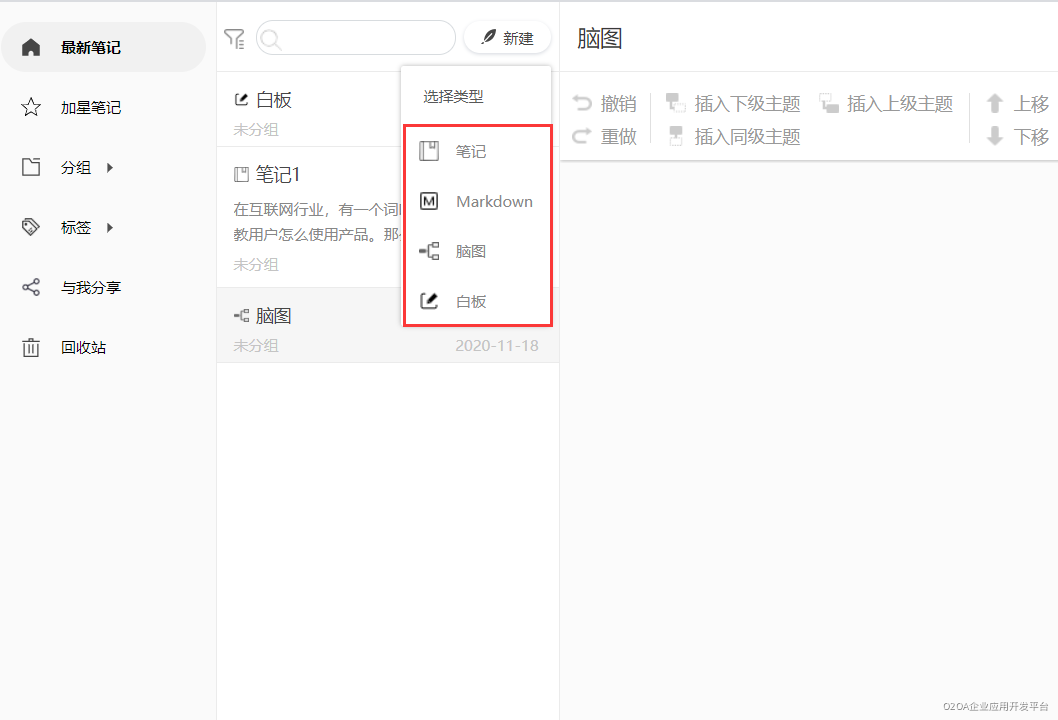Click 插入同级主题 text in toolbar
This screenshot has height=720, width=1058.
pos(748,136)
